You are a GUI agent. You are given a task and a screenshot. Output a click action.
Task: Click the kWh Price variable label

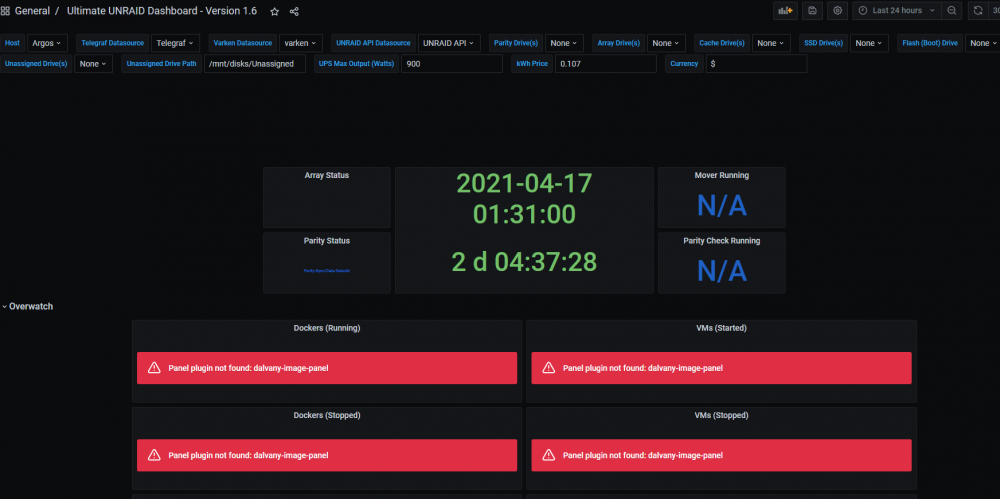[x=532, y=64]
